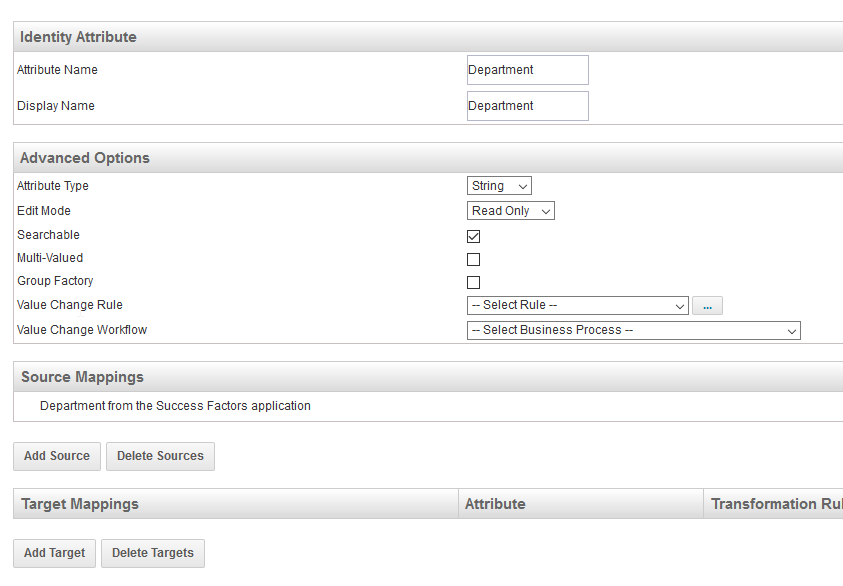Select the Success Factors source mapping row
Image resolution: width=843 pixels, height=586 pixels.
click(175, 406)
